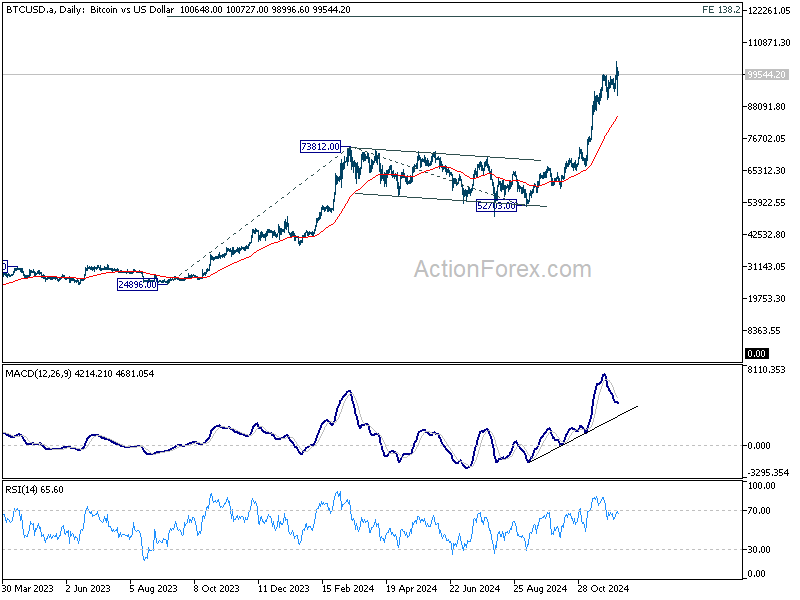Click the 52703.00 low price label
This screenshot has height=600, width=800.
(496, 206)
